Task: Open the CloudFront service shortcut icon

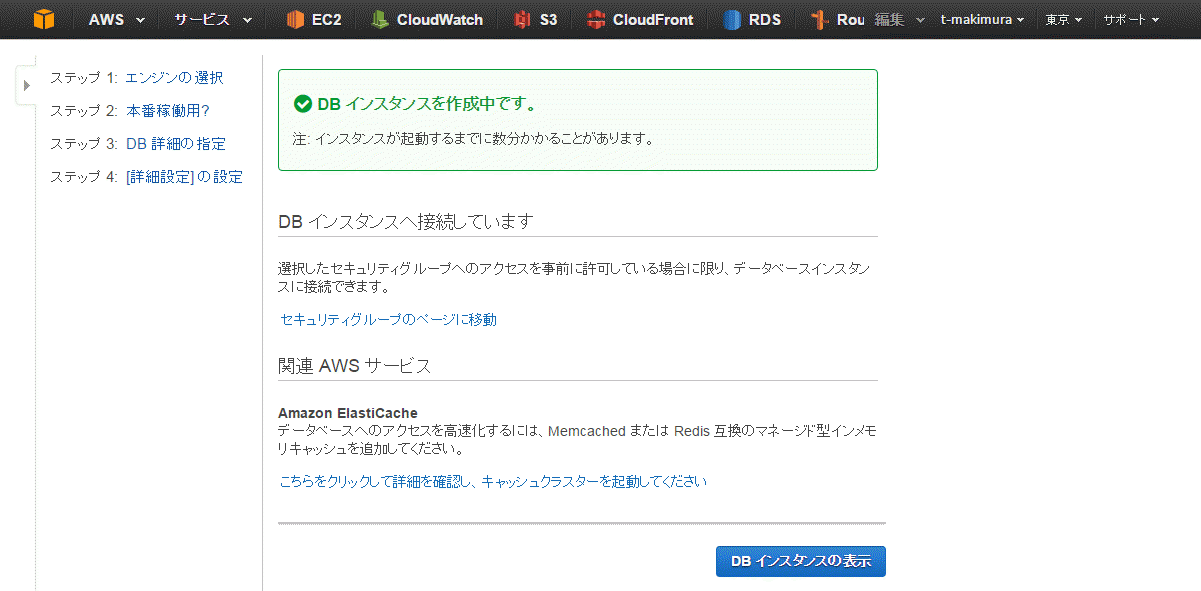Action: 596,19
